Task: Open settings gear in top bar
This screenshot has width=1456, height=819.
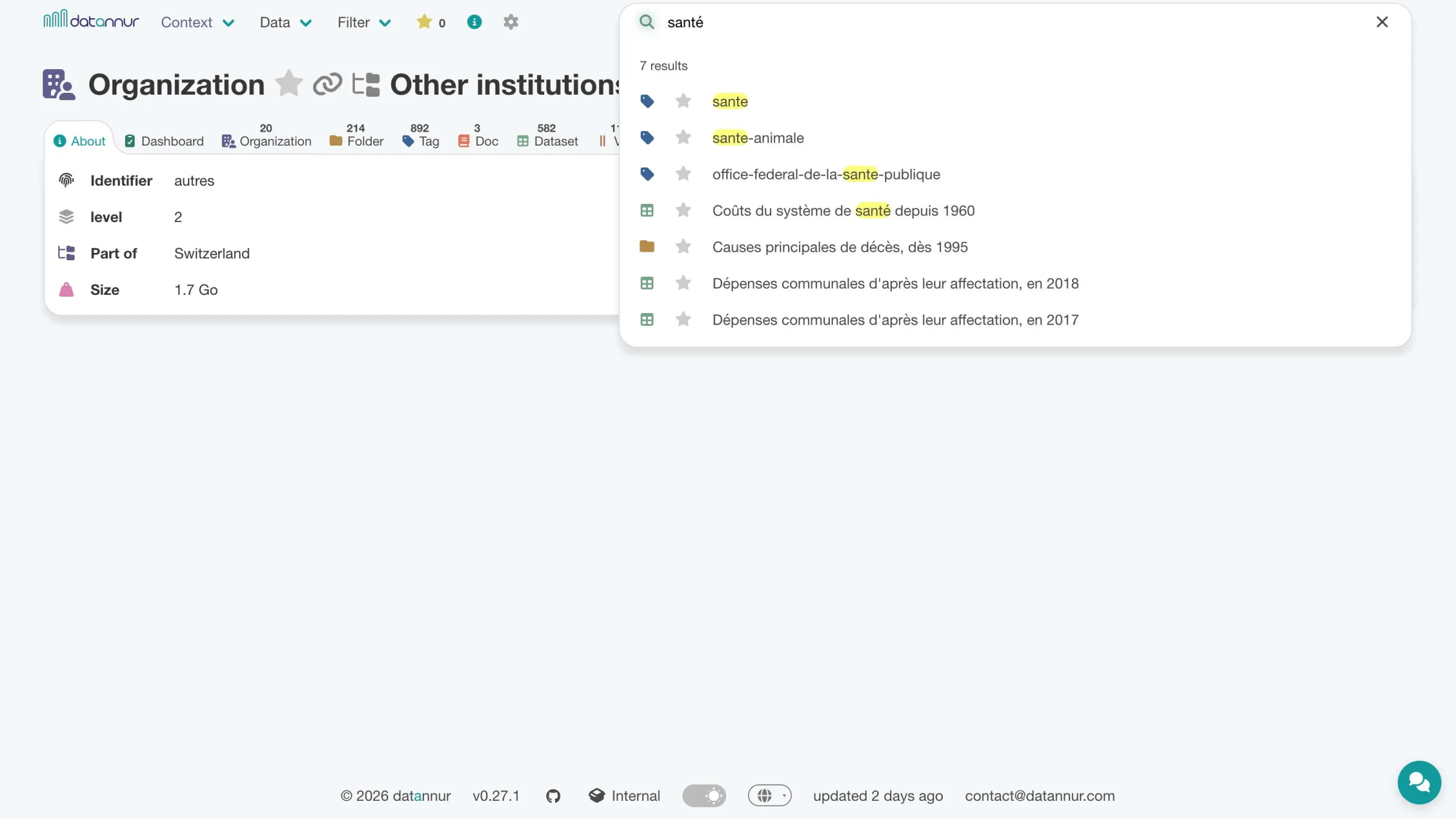Action: tap(511, 22)
